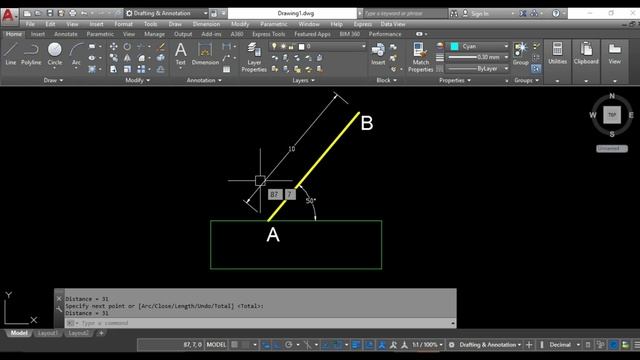640x360 pixels.
Task: Click the Copy tool in Modify panel
Action: point(113,58)
